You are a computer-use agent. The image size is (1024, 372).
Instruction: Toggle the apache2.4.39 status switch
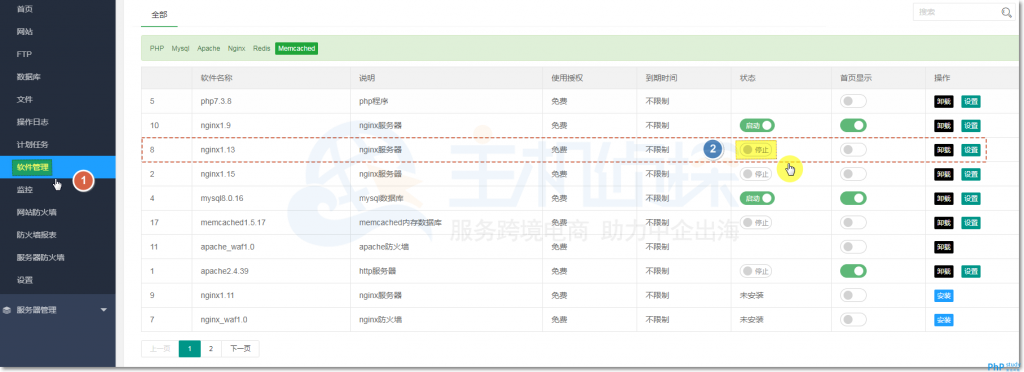point(756,271)
